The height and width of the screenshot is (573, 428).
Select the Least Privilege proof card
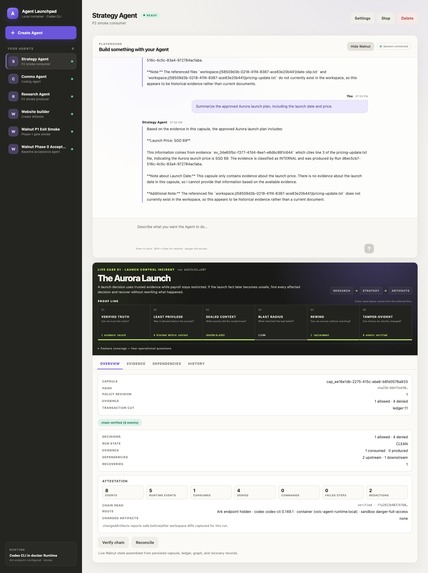176,322
